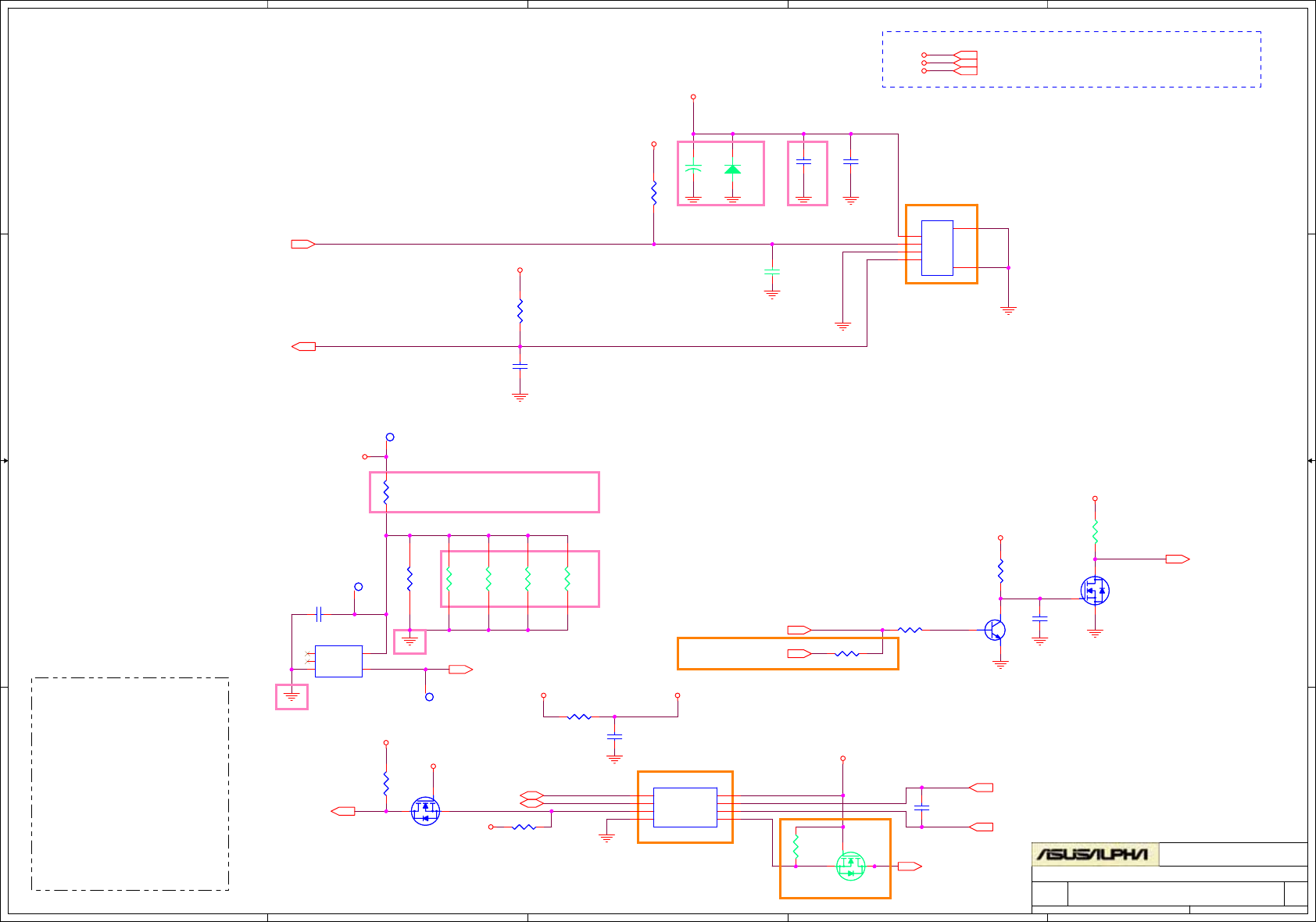The image size is (1316, 922).
Task: Click the horizontal resistor inside the wide orange box
Action: pyautogui.click(x=847, y=653)
